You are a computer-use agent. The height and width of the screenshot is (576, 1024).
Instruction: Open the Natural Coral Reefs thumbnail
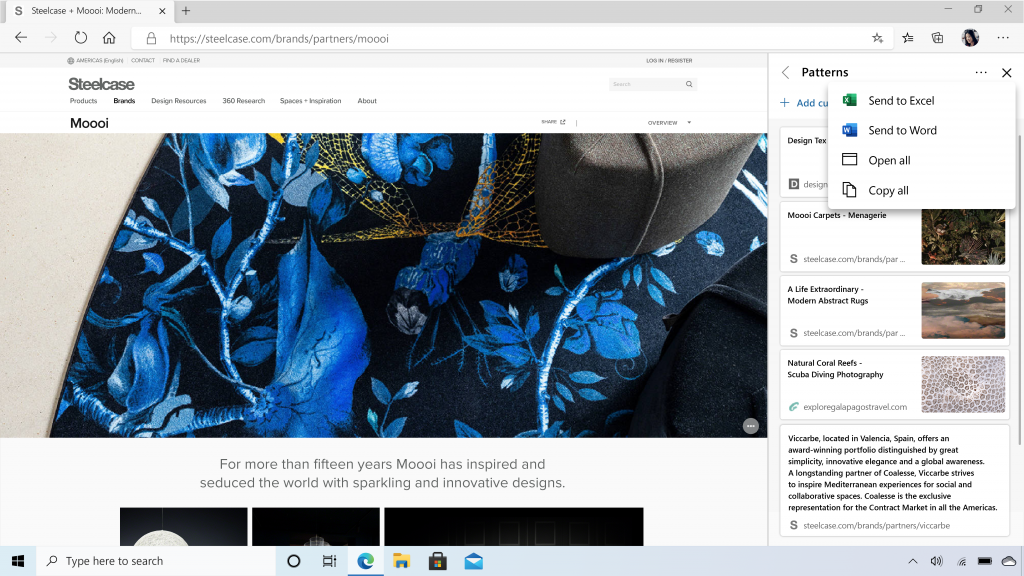963,385
